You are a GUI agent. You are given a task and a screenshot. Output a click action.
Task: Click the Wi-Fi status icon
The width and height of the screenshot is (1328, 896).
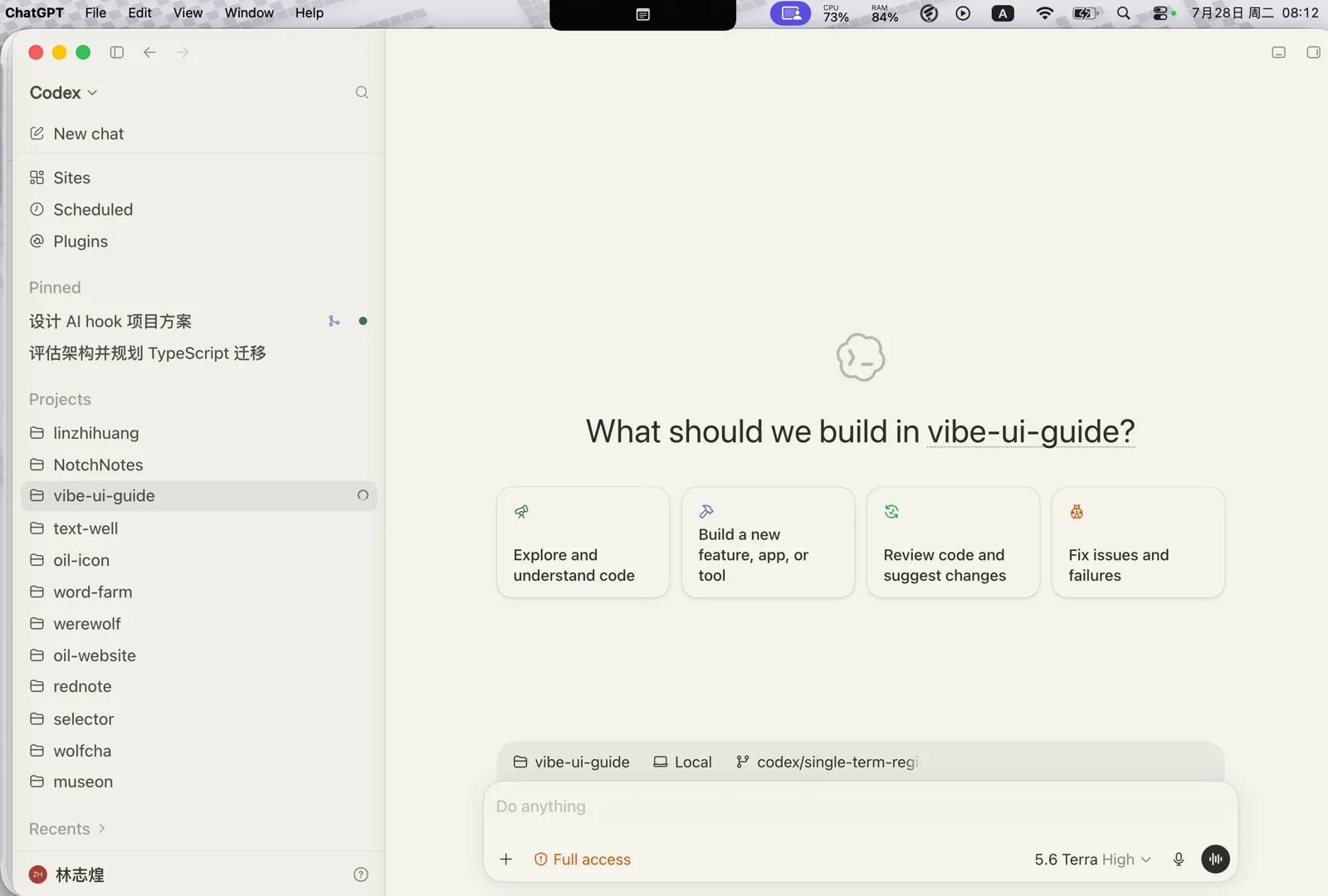coord(1045,13)
